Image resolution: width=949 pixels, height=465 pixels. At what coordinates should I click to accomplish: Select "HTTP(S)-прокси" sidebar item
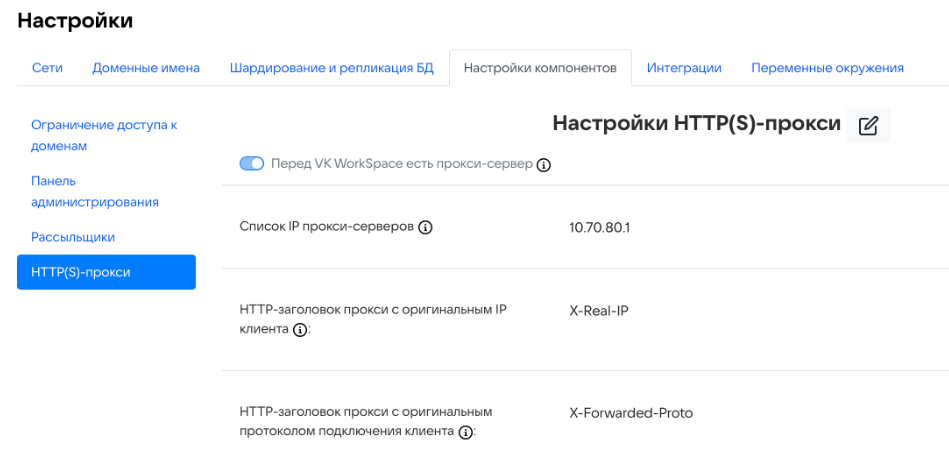(106, 272)
